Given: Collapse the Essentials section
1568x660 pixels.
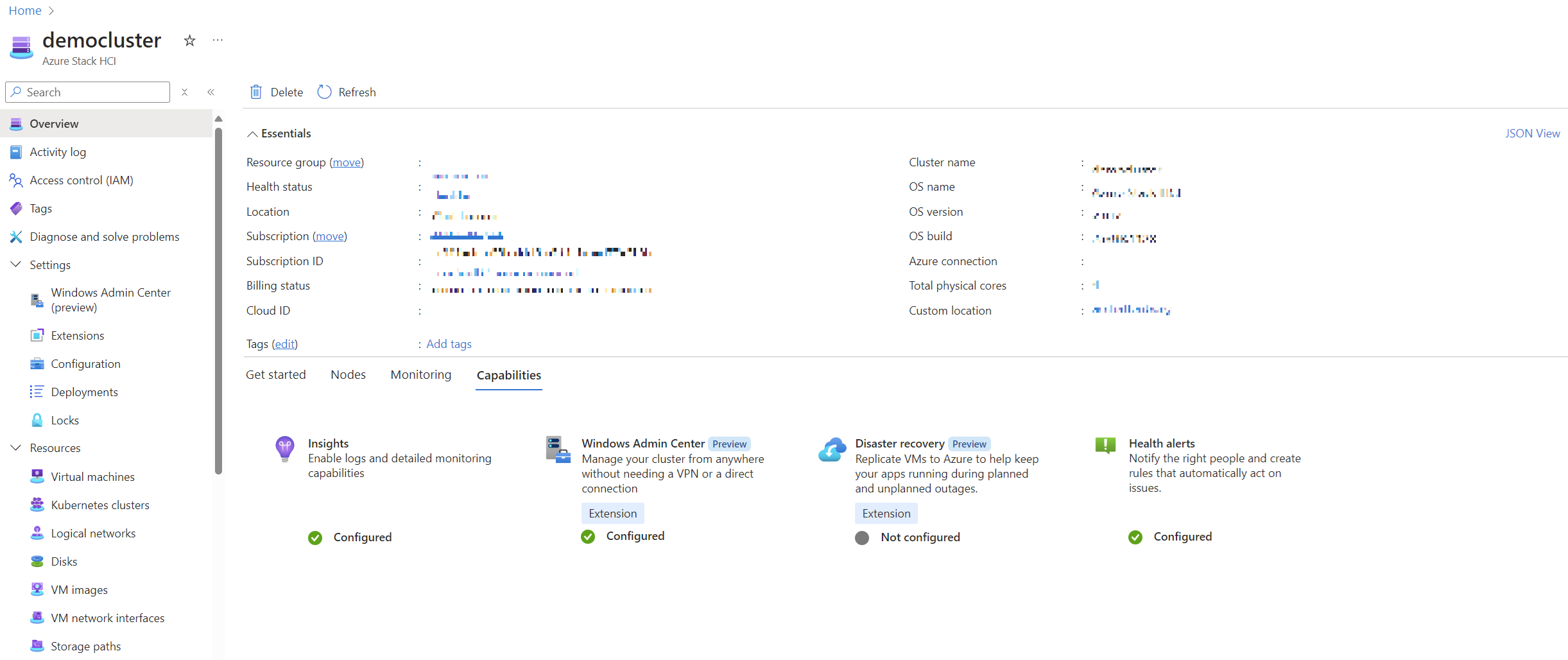Looking at the screenshot, I should click(253, 134).
